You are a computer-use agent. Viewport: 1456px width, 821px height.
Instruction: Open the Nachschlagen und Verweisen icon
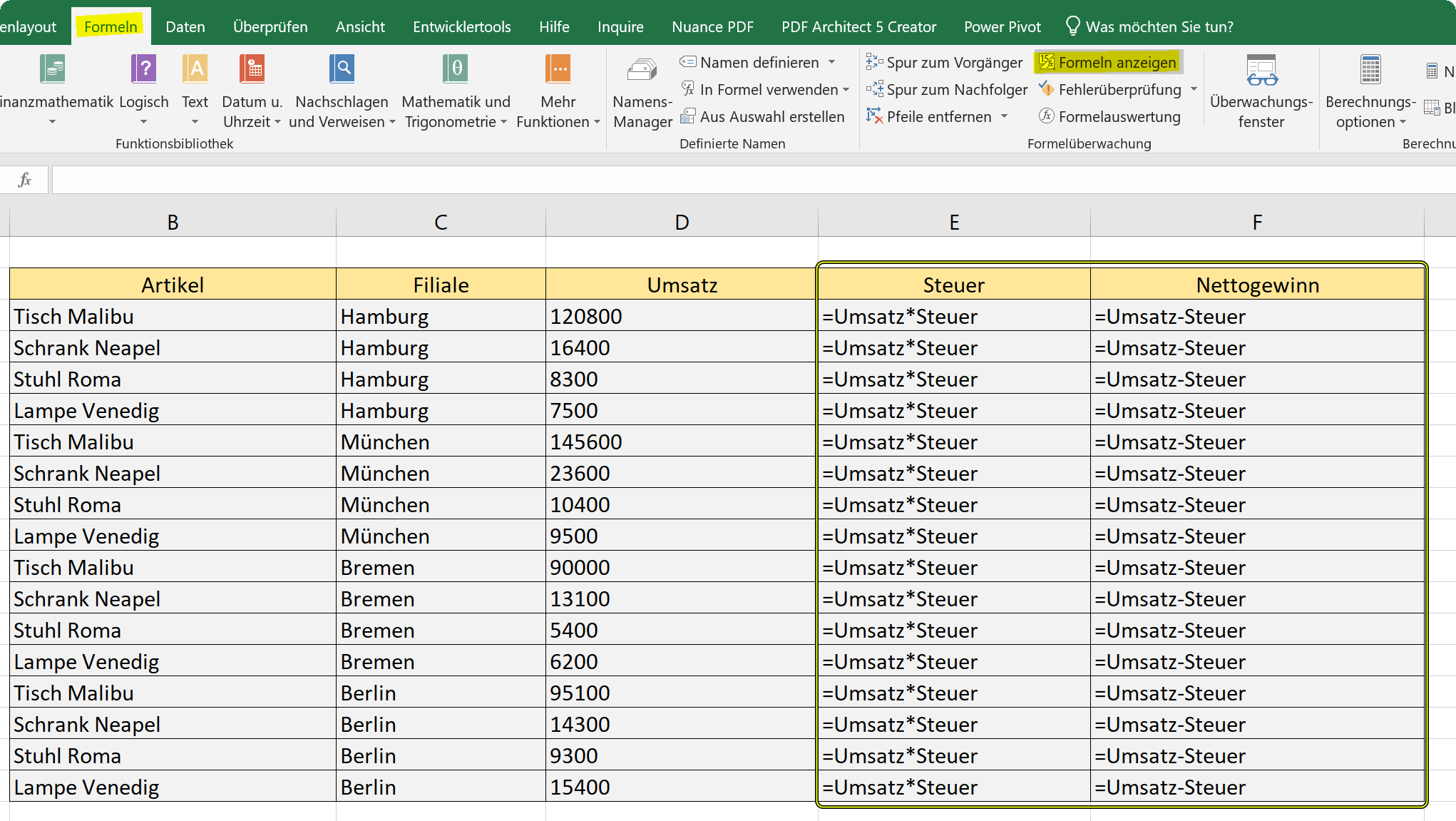point(342,69)
